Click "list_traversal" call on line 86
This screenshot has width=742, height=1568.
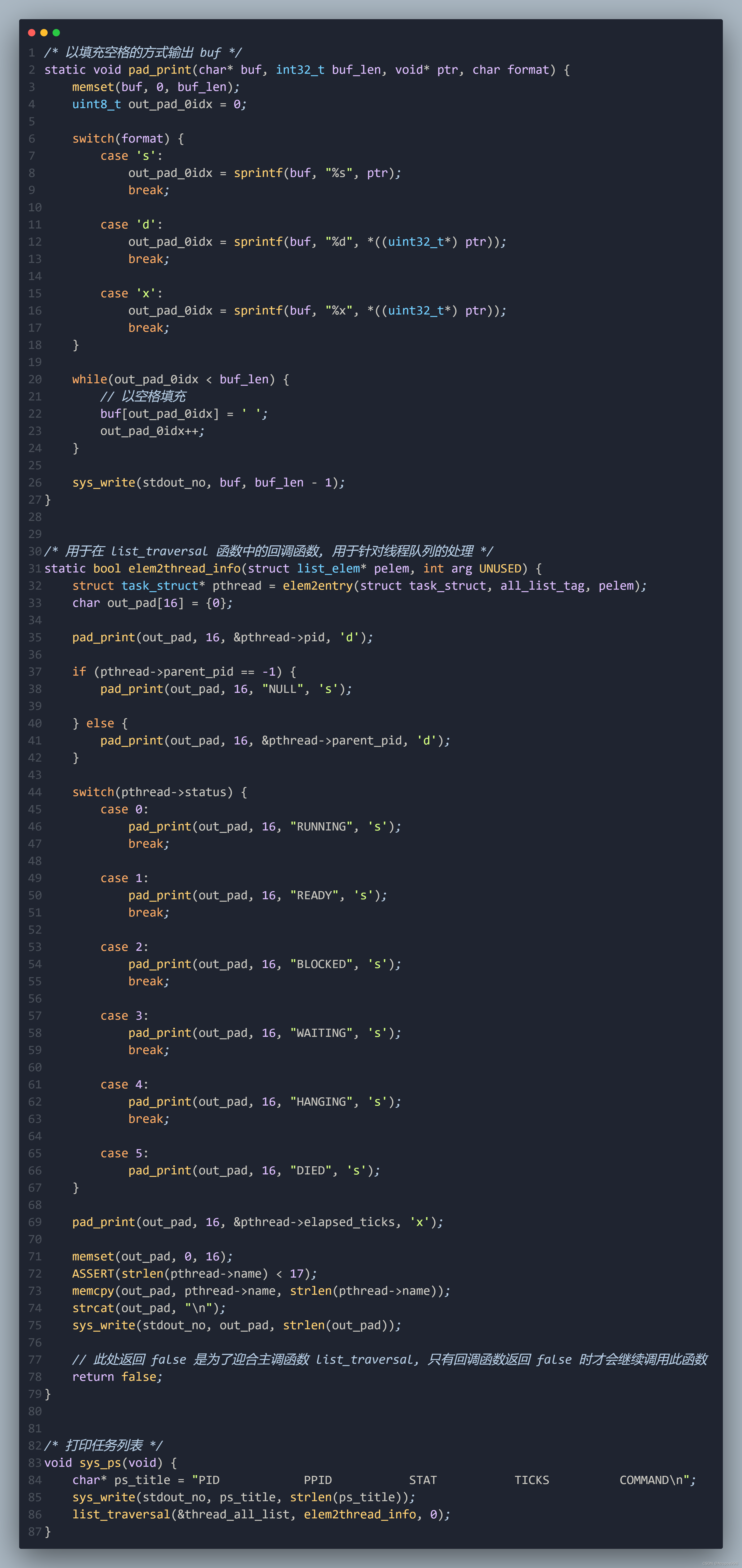coord(121,1514)
